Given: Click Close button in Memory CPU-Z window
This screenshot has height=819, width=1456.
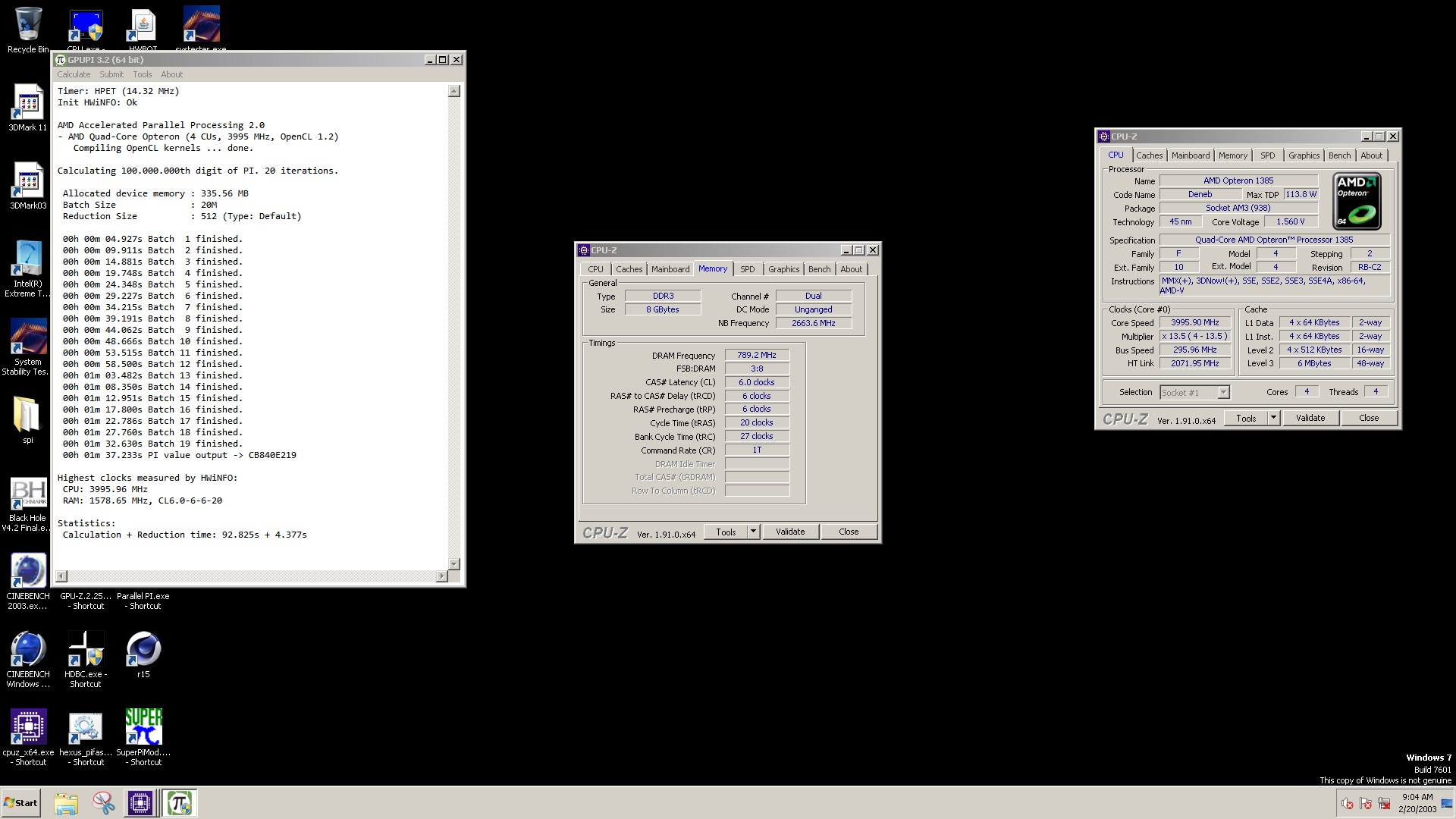Looking at the screenshot, I should pyautogui.click(x=849, y=532).
